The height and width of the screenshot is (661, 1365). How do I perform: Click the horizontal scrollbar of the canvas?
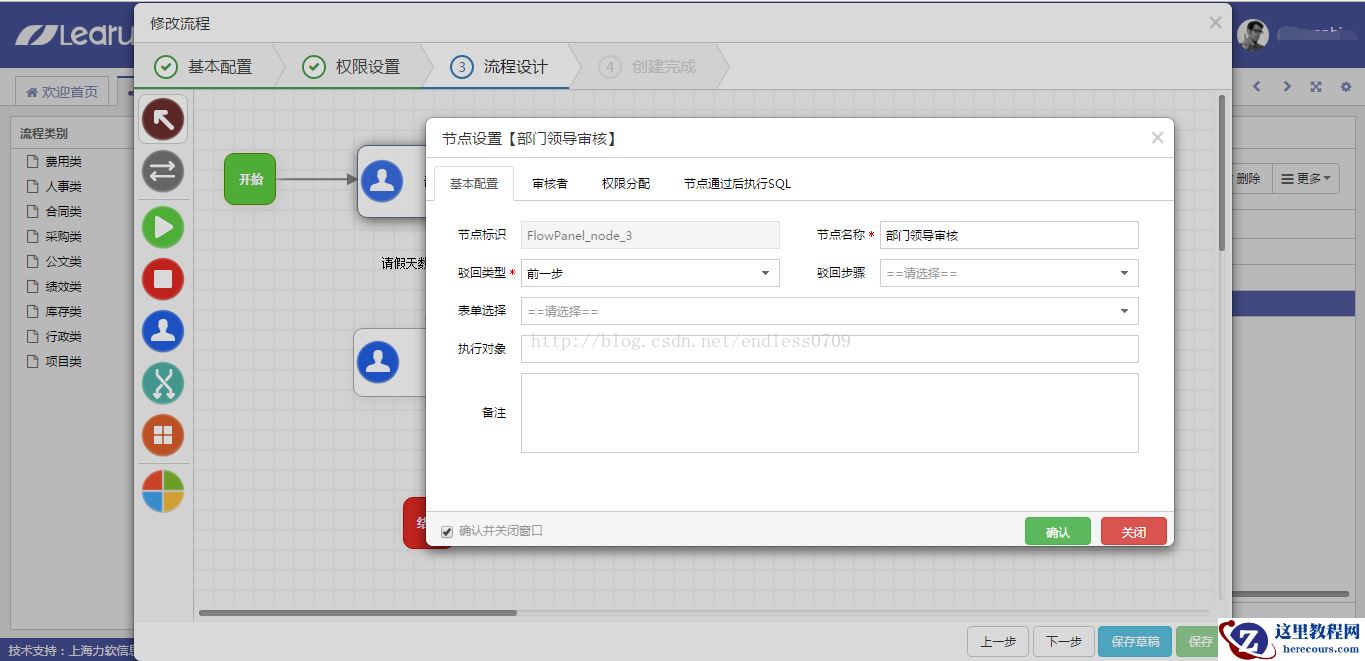click(358, 613)
